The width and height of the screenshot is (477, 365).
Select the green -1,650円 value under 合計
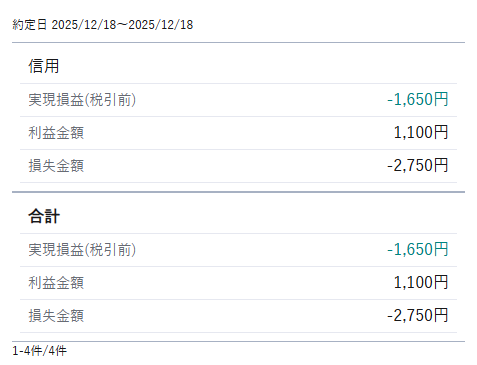point(418,249)
